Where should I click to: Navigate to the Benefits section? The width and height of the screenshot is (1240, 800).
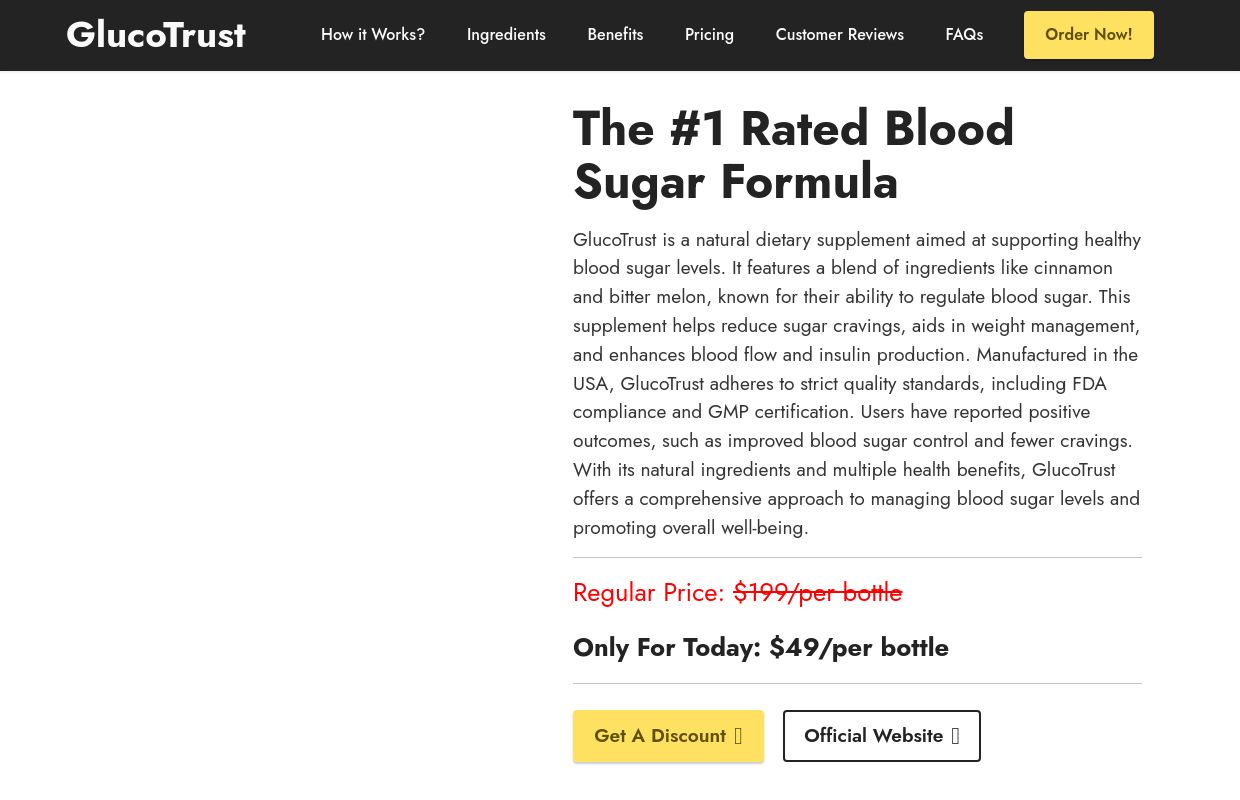615,34
